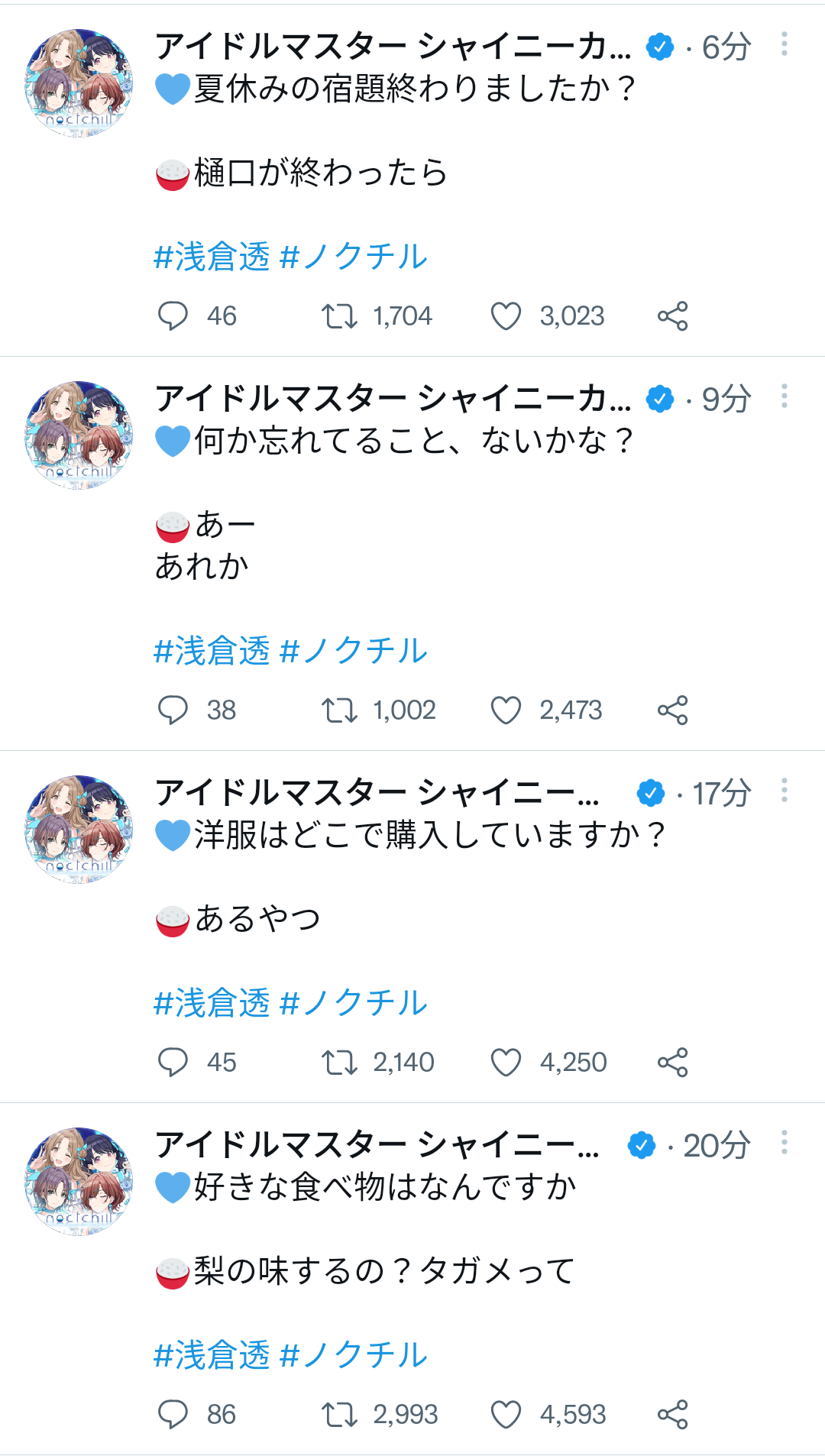
Task: Open the #浅倉透 hashtag in the 6分 tweet
Action: (x=212, y=257)
